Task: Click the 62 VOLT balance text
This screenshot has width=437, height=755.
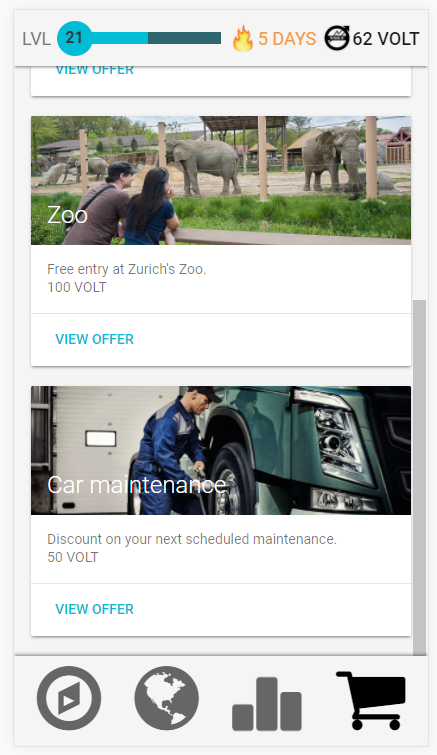Action: click(386, 39)
